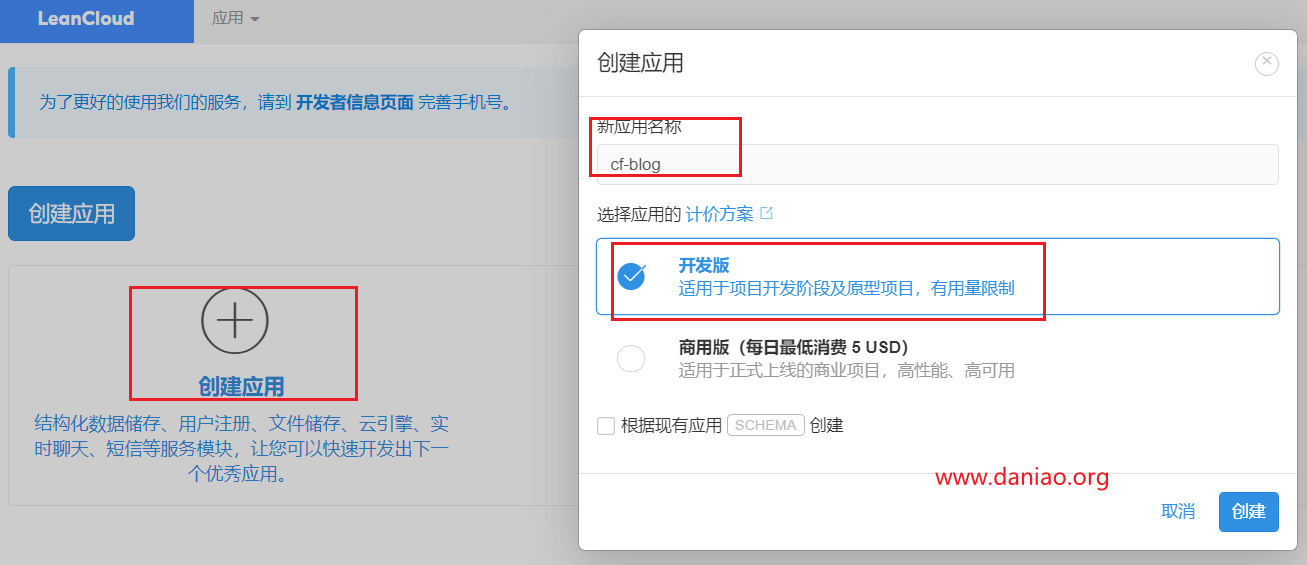
Task: Click 取消 to cancel the dialog
Action: (1178, 511)
